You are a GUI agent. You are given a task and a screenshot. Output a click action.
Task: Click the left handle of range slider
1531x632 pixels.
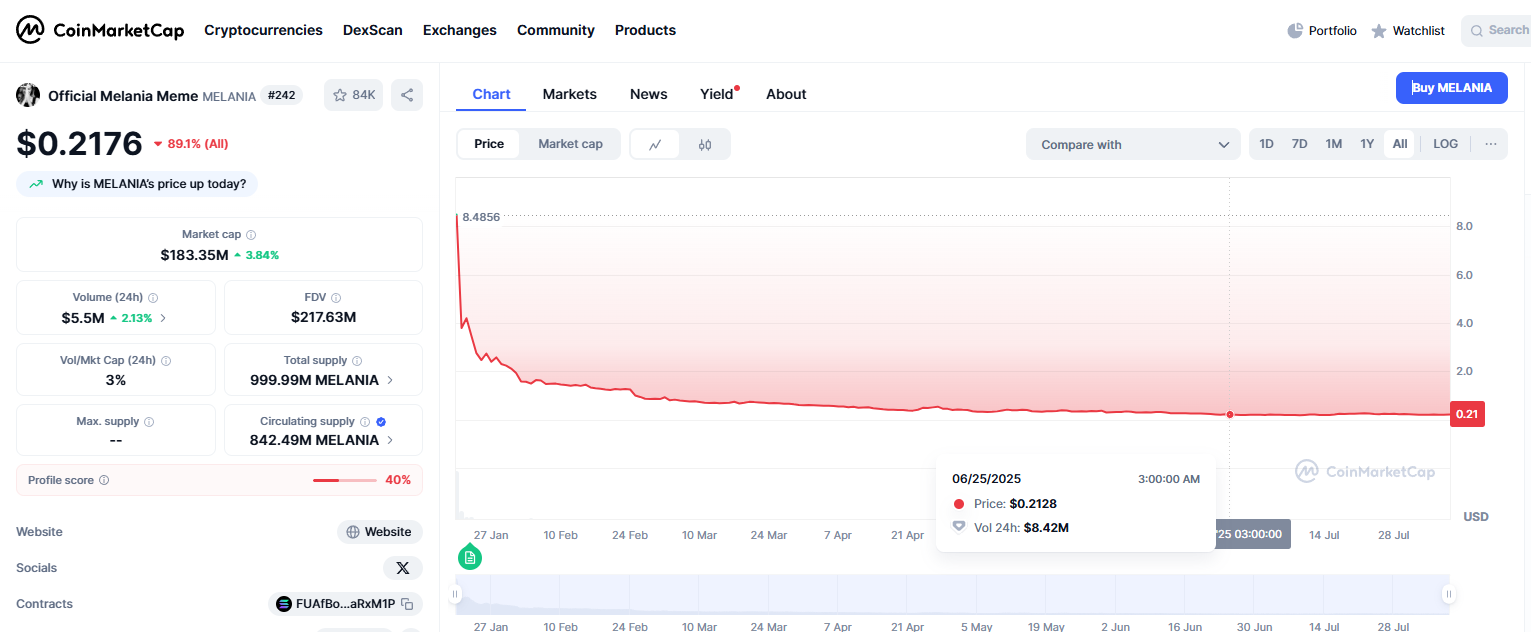pyautogui.click(x=456, y=594)
